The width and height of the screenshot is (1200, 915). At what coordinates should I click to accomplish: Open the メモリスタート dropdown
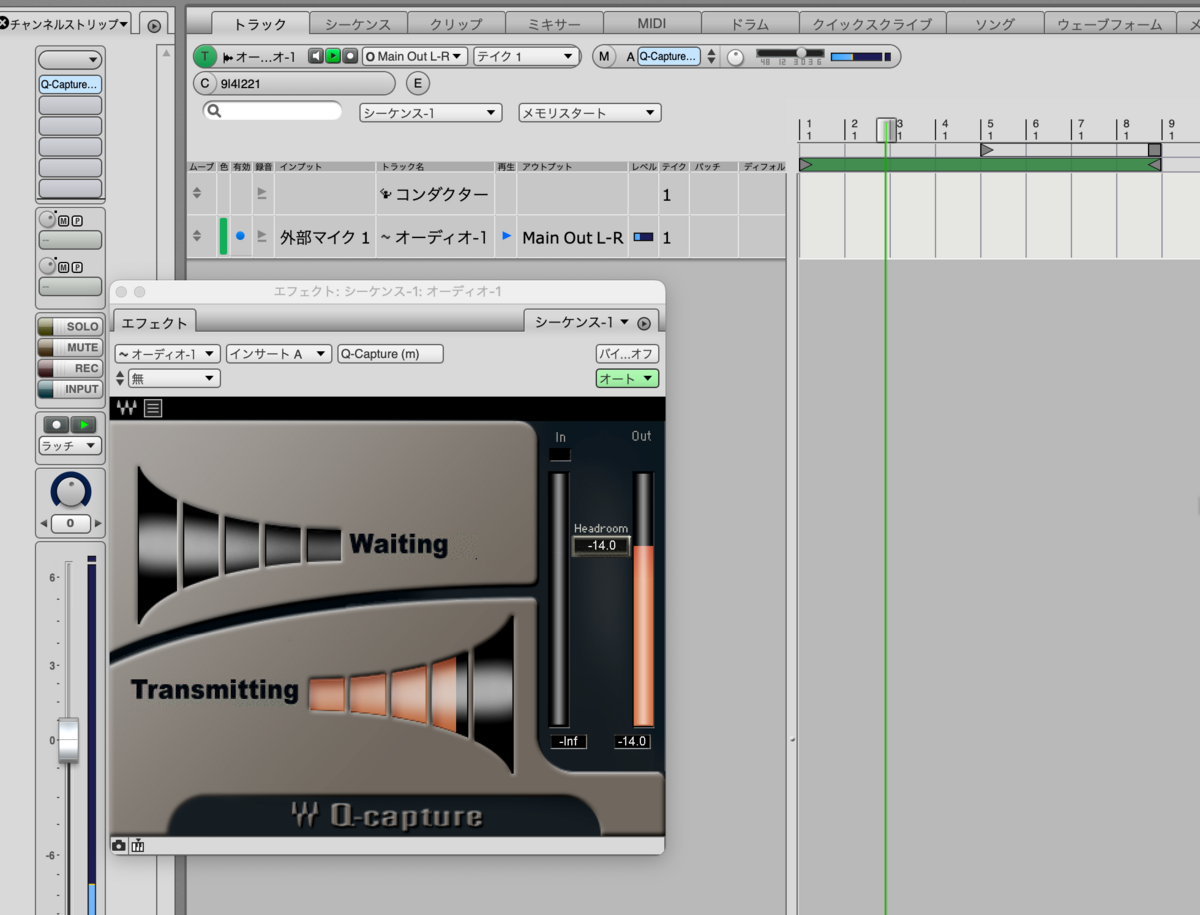point(589,113)
